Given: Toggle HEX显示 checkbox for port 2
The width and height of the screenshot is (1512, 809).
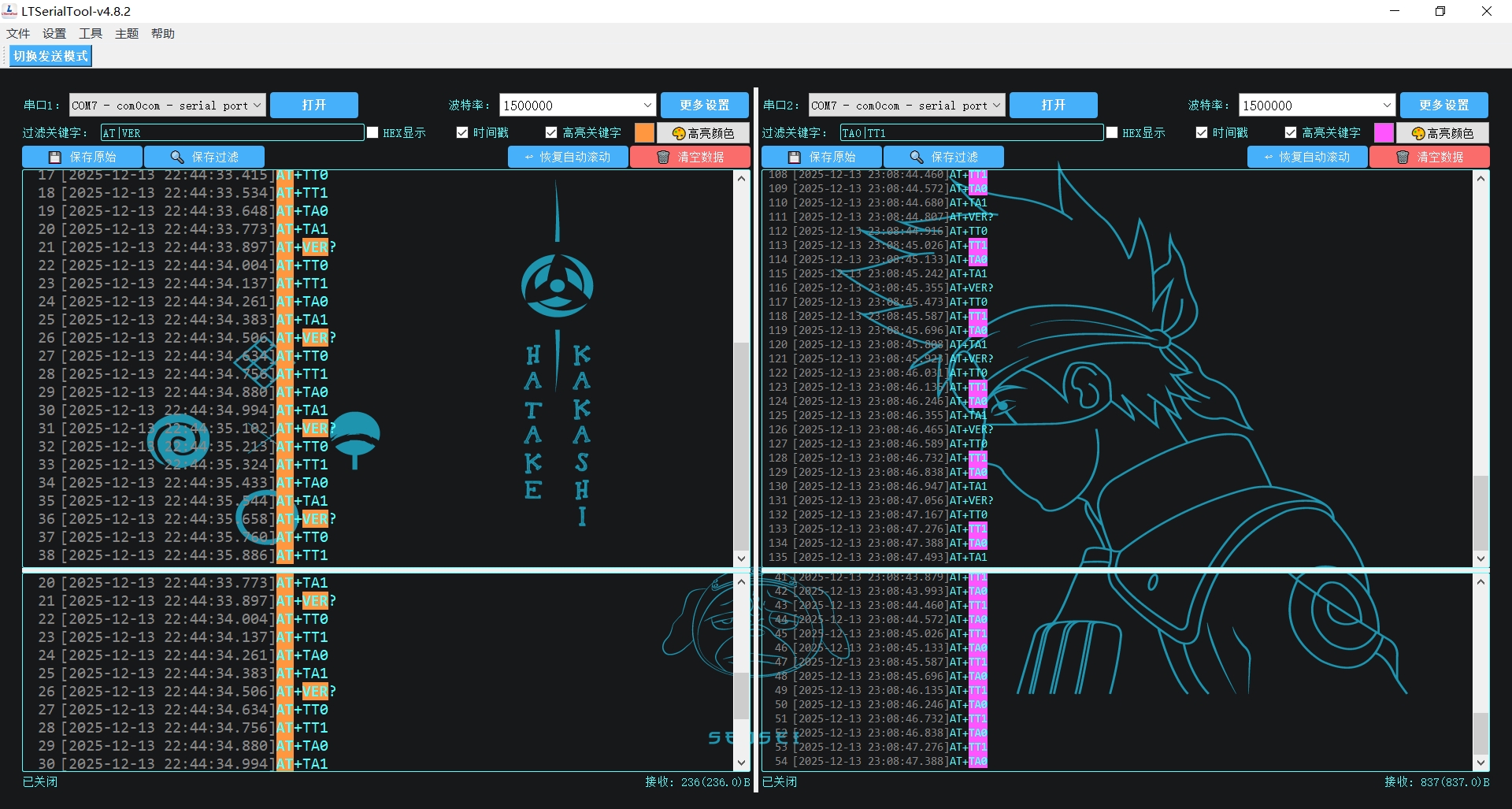Looking at the screenshot, I should pos(1112,132).
